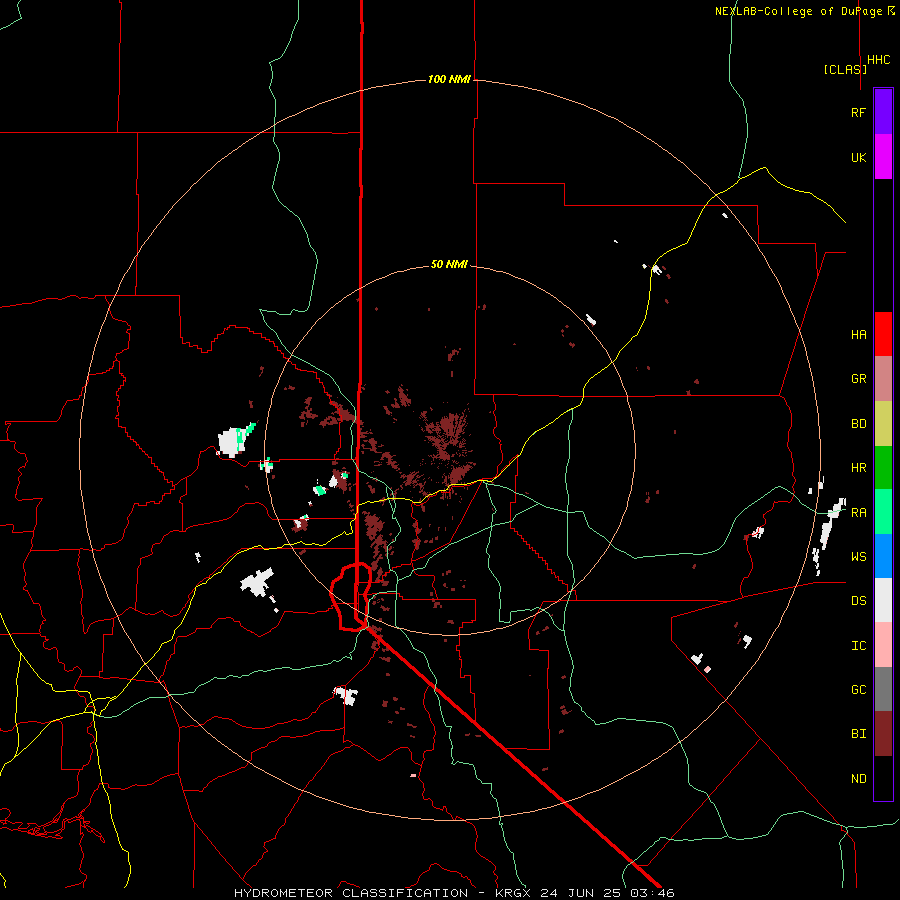
Task: Select the white DS legend swatch
Action: pyautogui.click(x=883, y=600)
